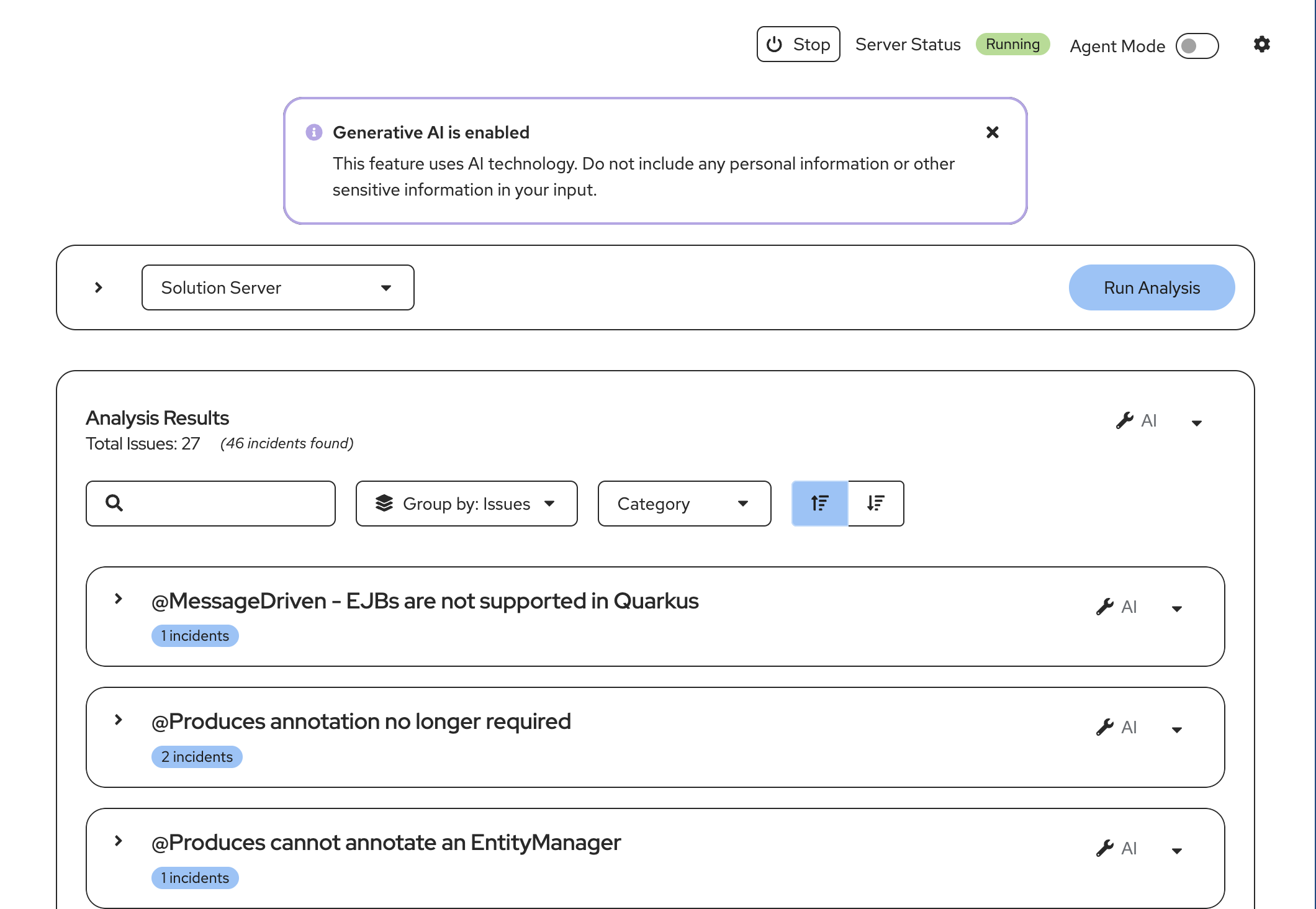This screenshot has width=1316, height=909.
Task: Open the settings gear icon
Action: tap(1261, 44)
